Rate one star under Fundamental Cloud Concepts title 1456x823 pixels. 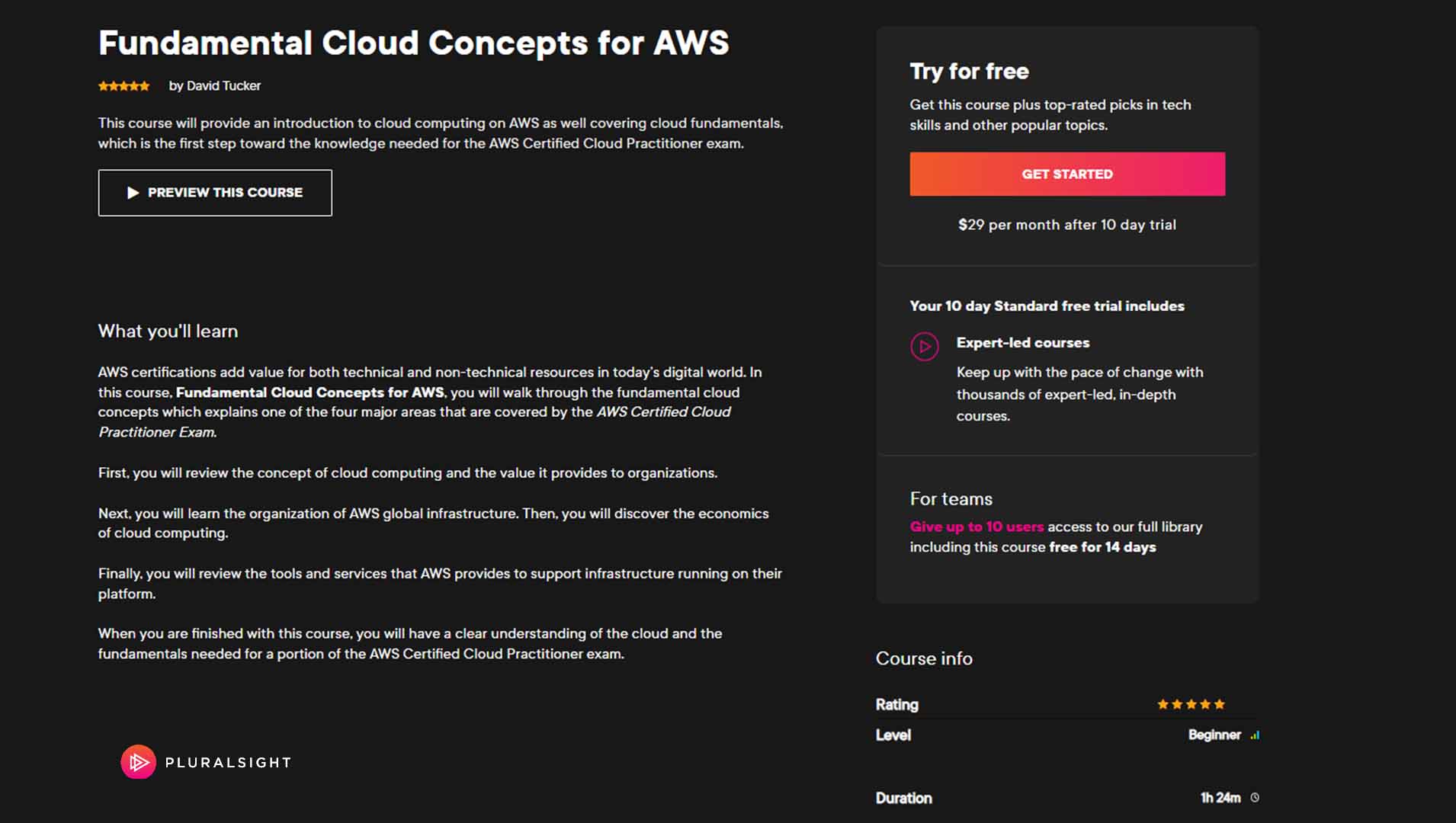click(x=104, y=85)
